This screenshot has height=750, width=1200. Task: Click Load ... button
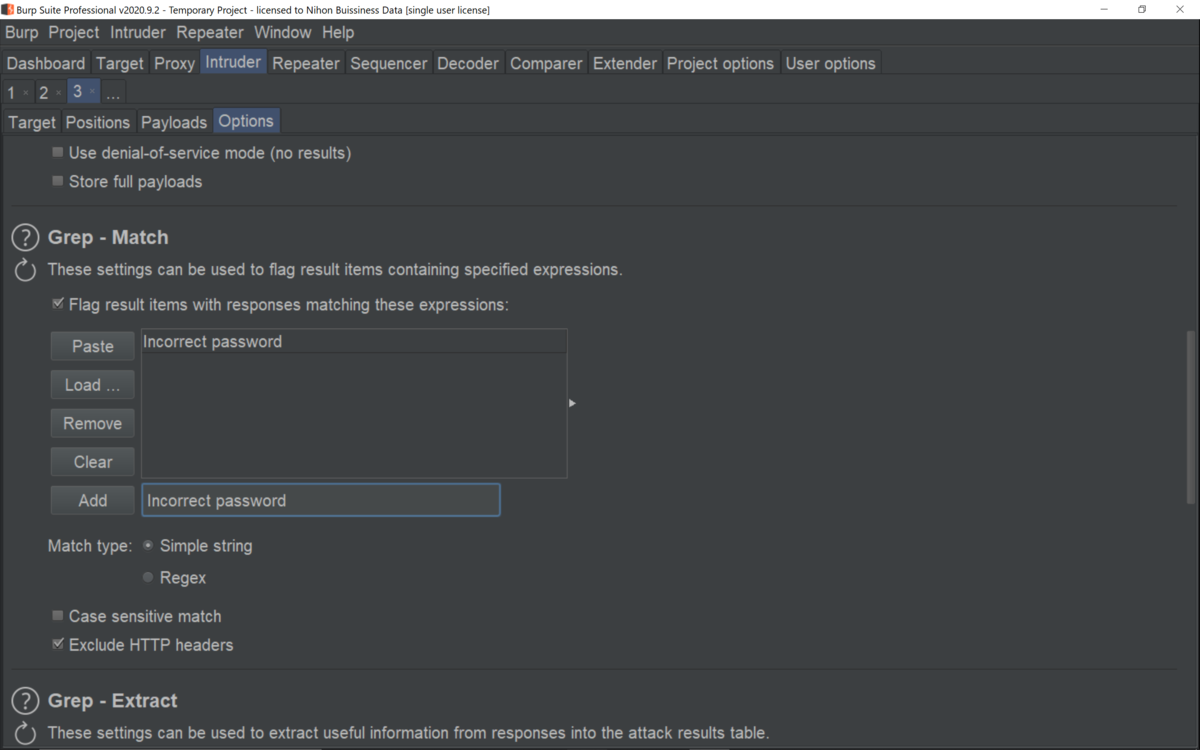tap(93, 385)
